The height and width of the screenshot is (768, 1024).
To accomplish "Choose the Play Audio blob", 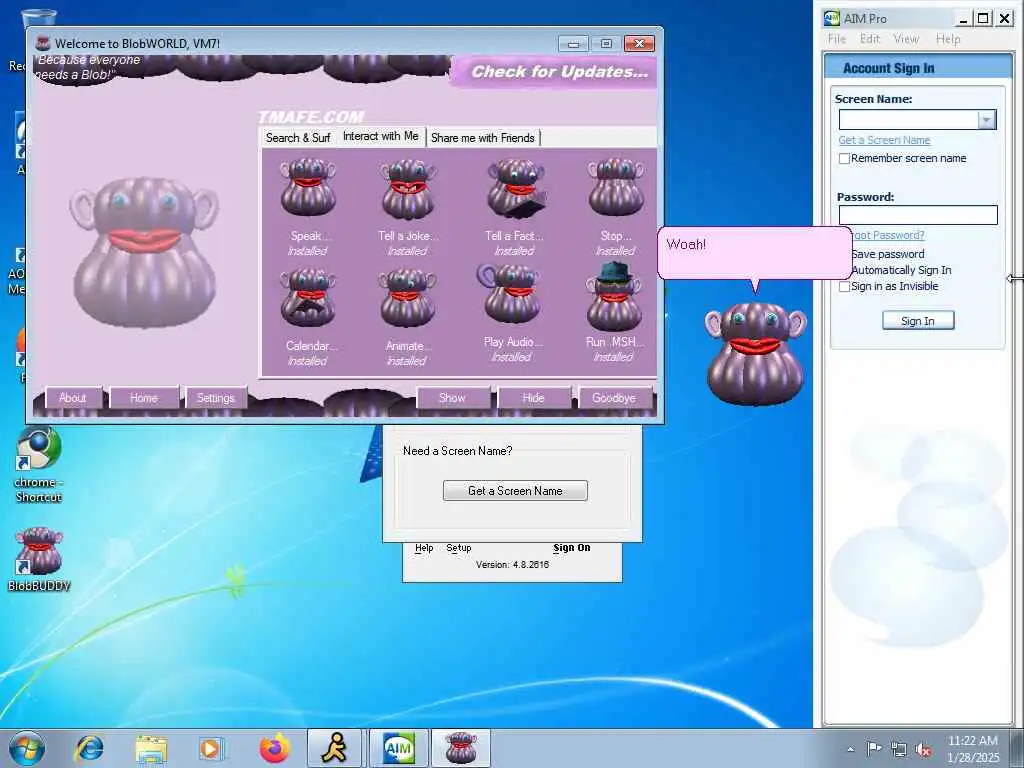I will point(509,294).
